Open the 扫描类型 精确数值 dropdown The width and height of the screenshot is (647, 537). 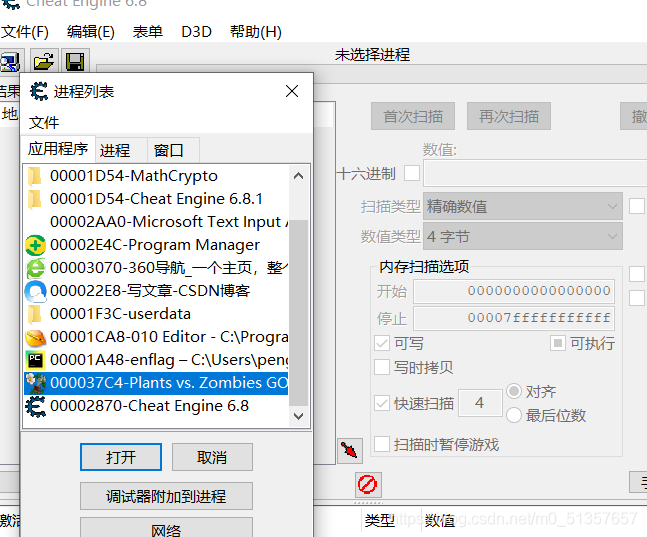coord(523,206)
